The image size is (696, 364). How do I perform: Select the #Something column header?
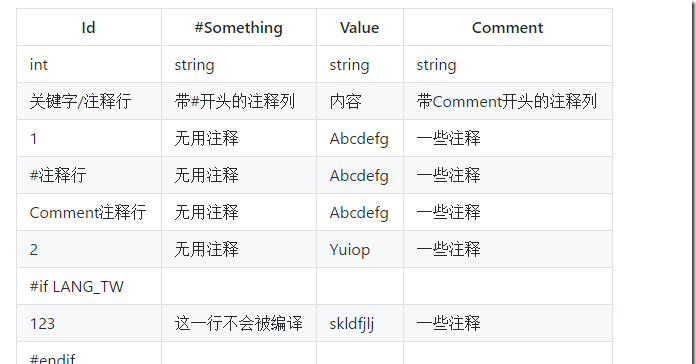pos(239,28)
